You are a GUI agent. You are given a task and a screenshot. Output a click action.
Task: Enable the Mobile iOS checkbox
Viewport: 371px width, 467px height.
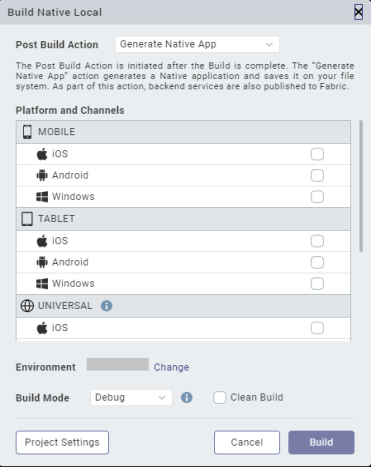(x=317, y=154)
